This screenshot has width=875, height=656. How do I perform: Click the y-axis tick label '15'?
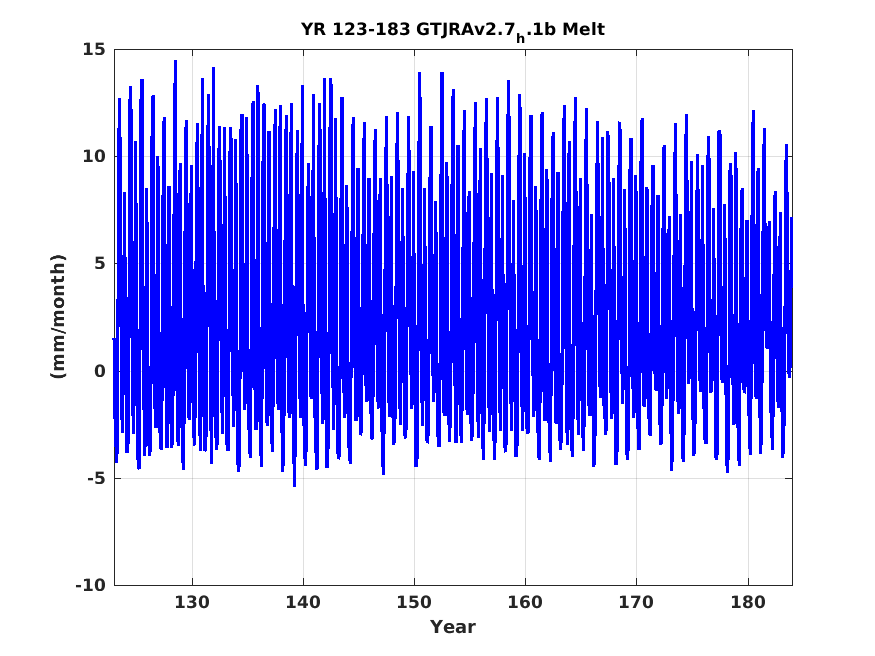tap(94, 50)
